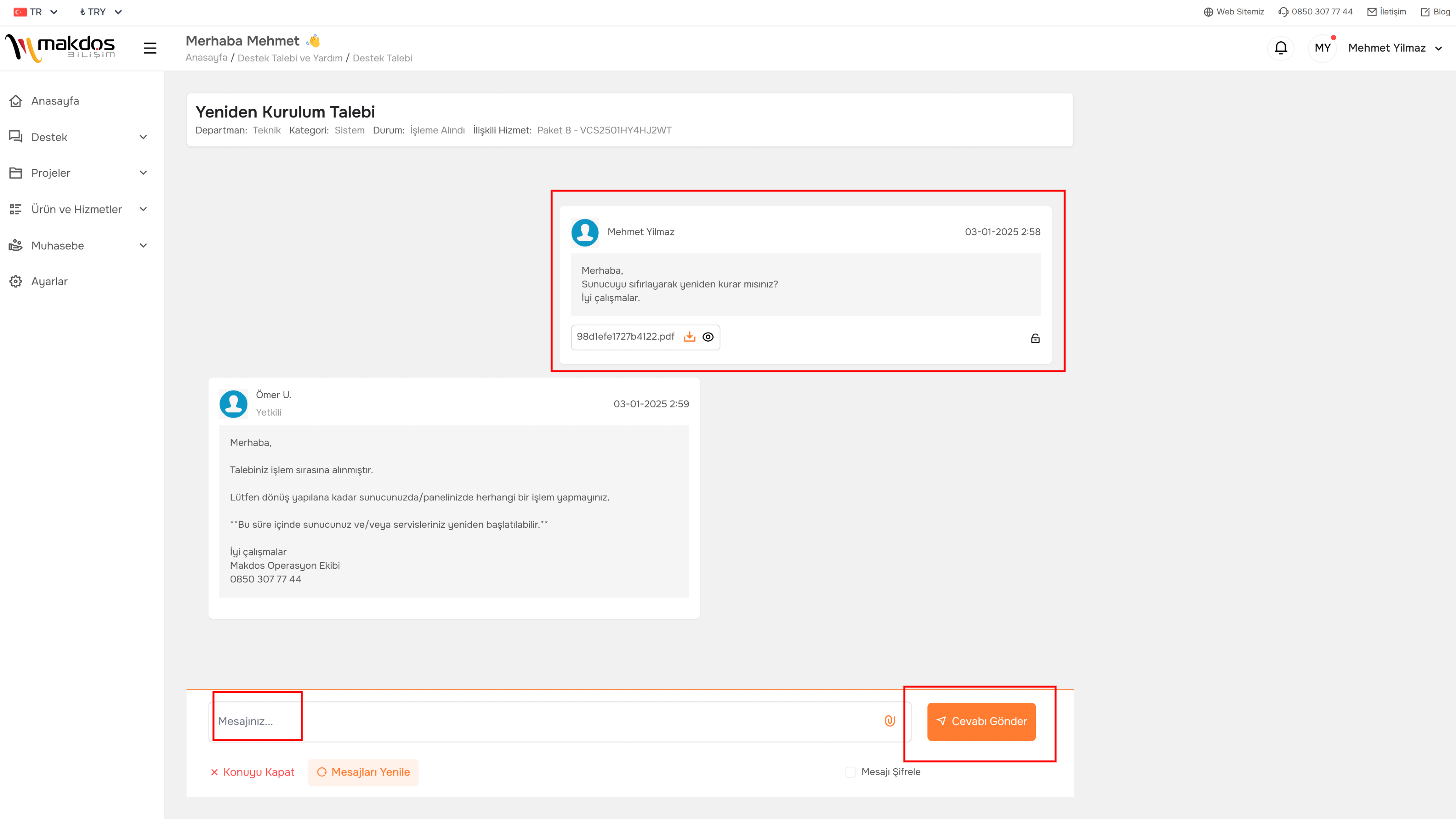
Task: Click the 0850 307 77 44 top bar link
Action: tap(1316, 12)
